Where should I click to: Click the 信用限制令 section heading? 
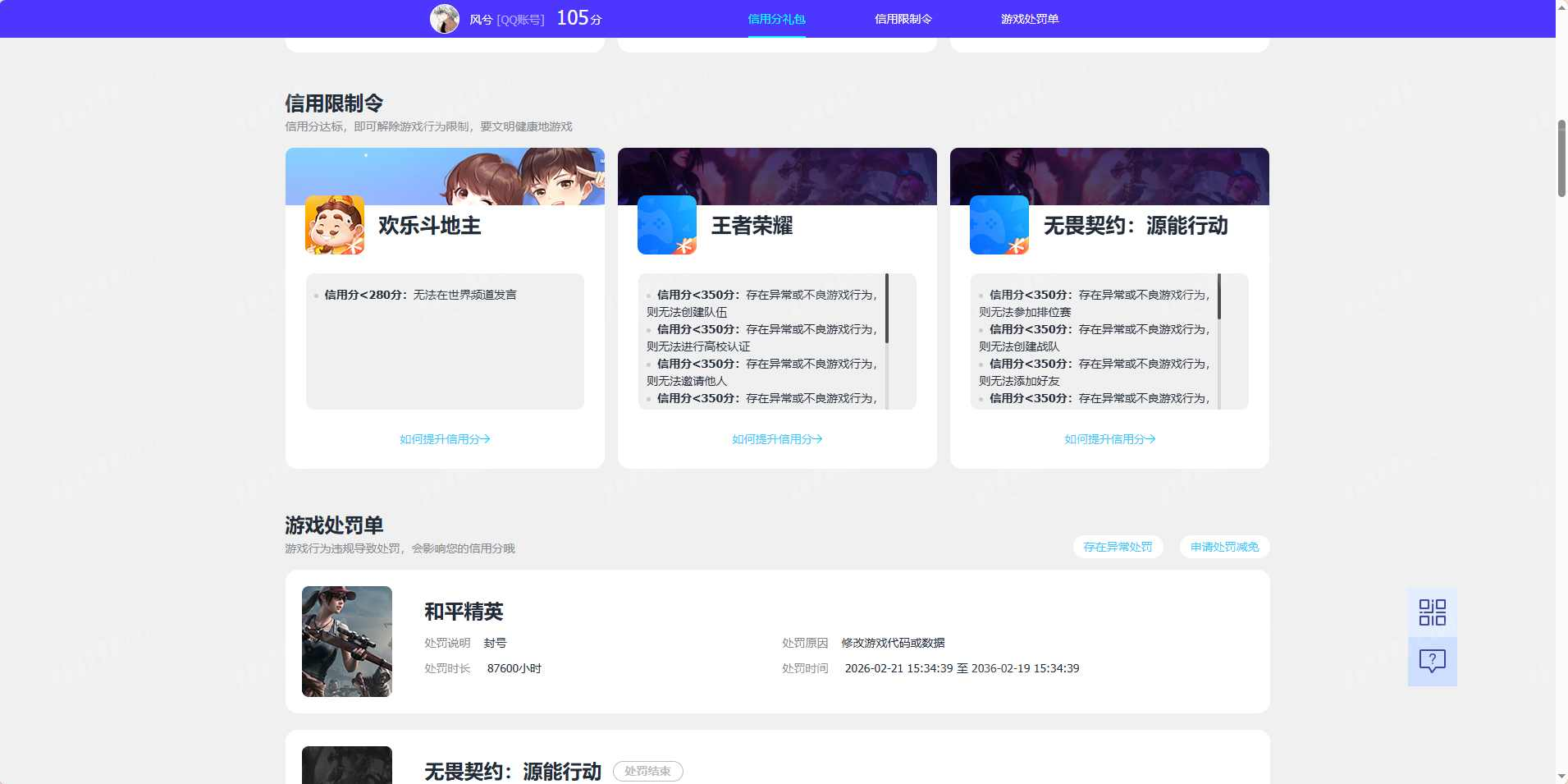[334, 103]
